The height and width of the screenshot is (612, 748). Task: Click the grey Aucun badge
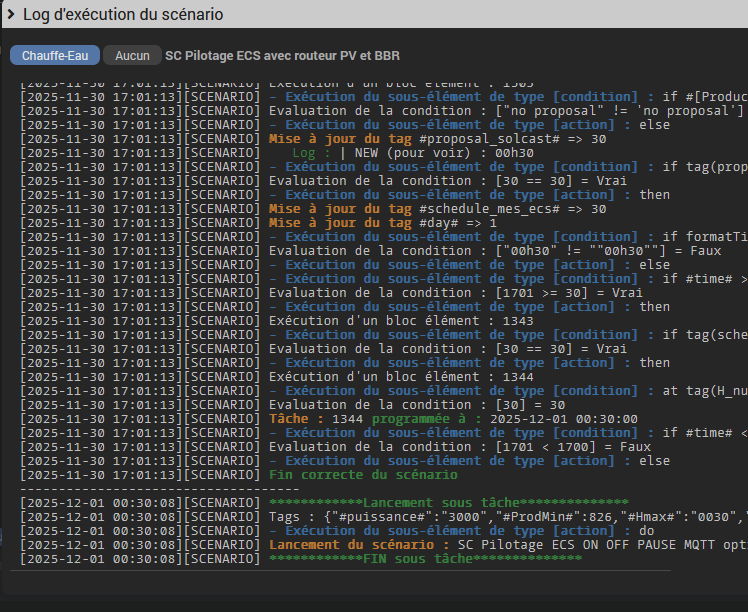(x=132, y=56)
